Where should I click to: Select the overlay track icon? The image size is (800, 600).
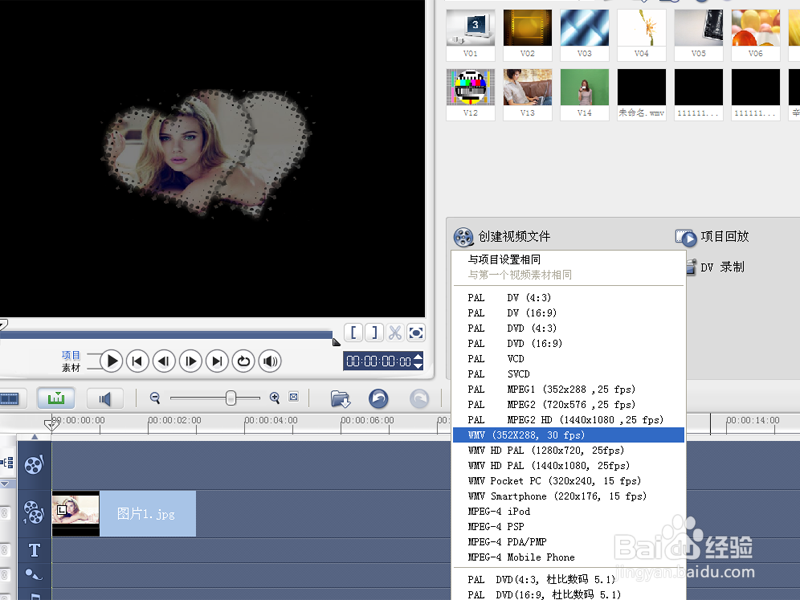(x=34, y=513)
